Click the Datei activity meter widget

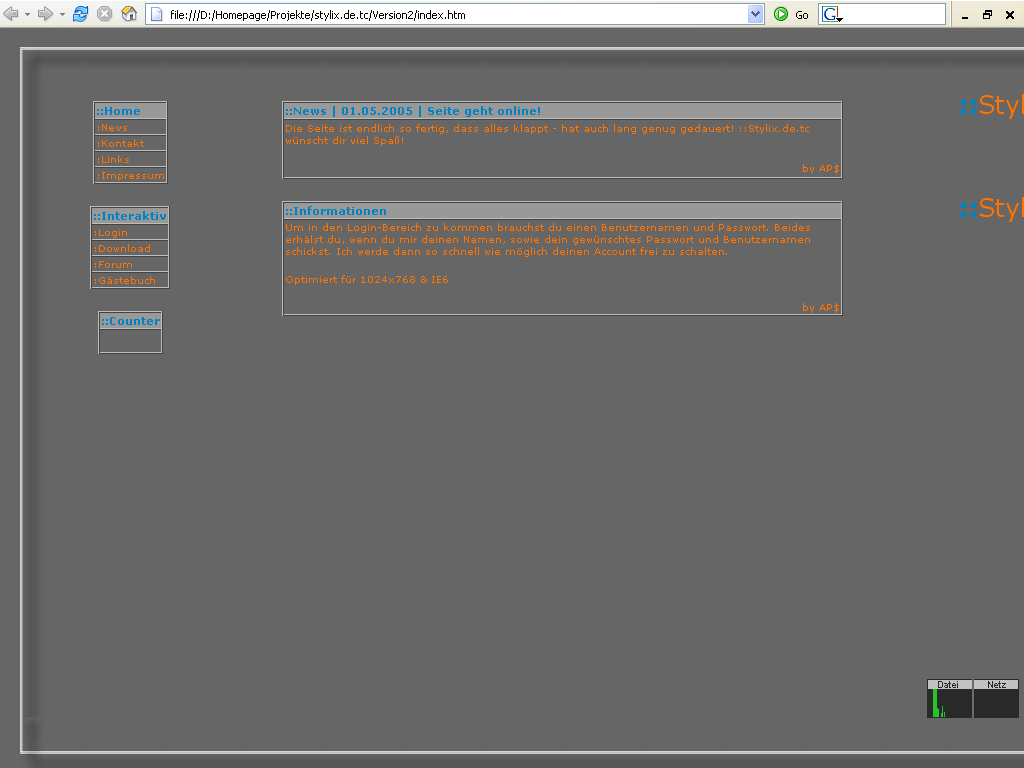[x=949, y=699]
